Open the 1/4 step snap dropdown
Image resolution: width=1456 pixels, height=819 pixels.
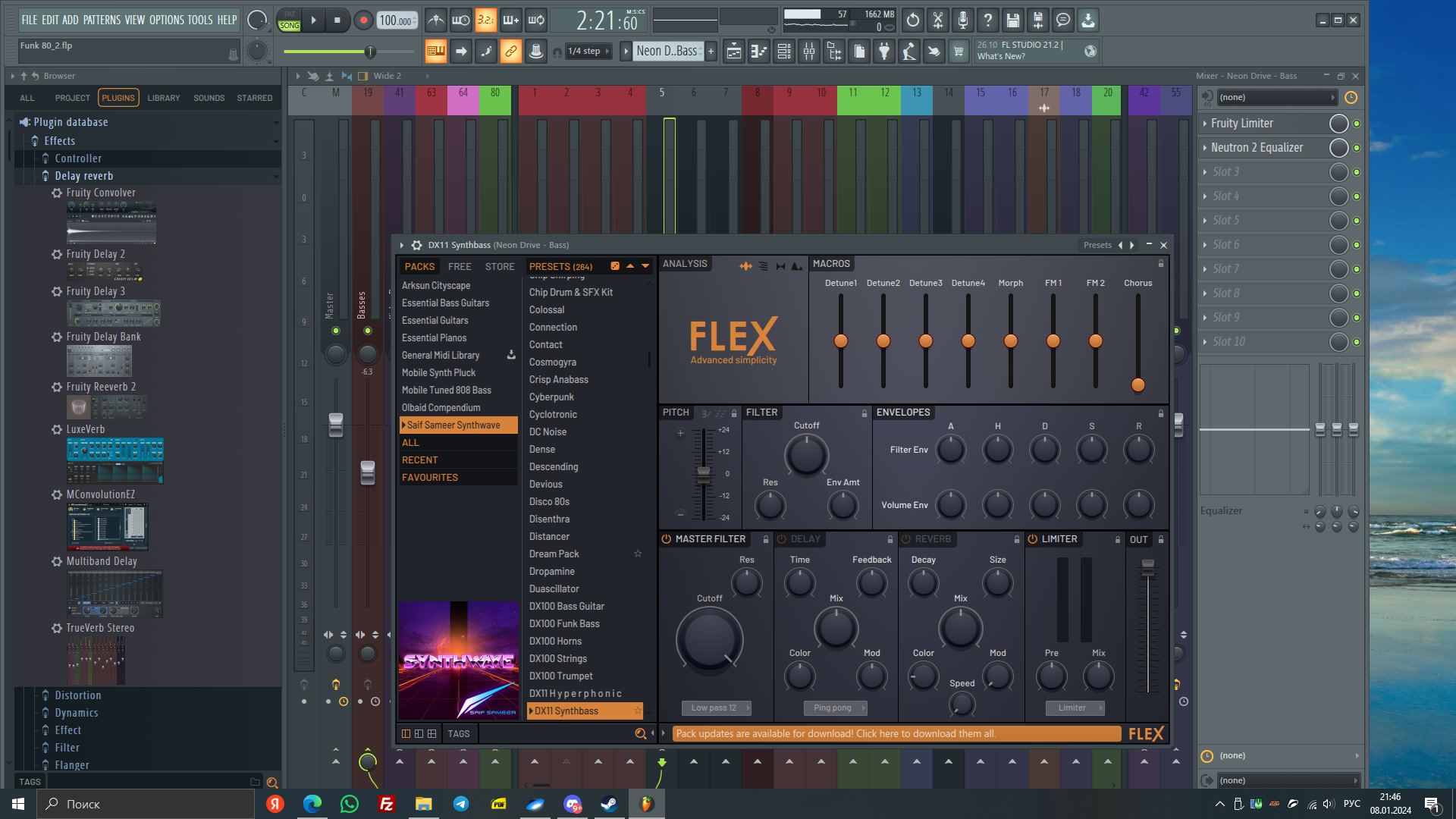(588, 52)
